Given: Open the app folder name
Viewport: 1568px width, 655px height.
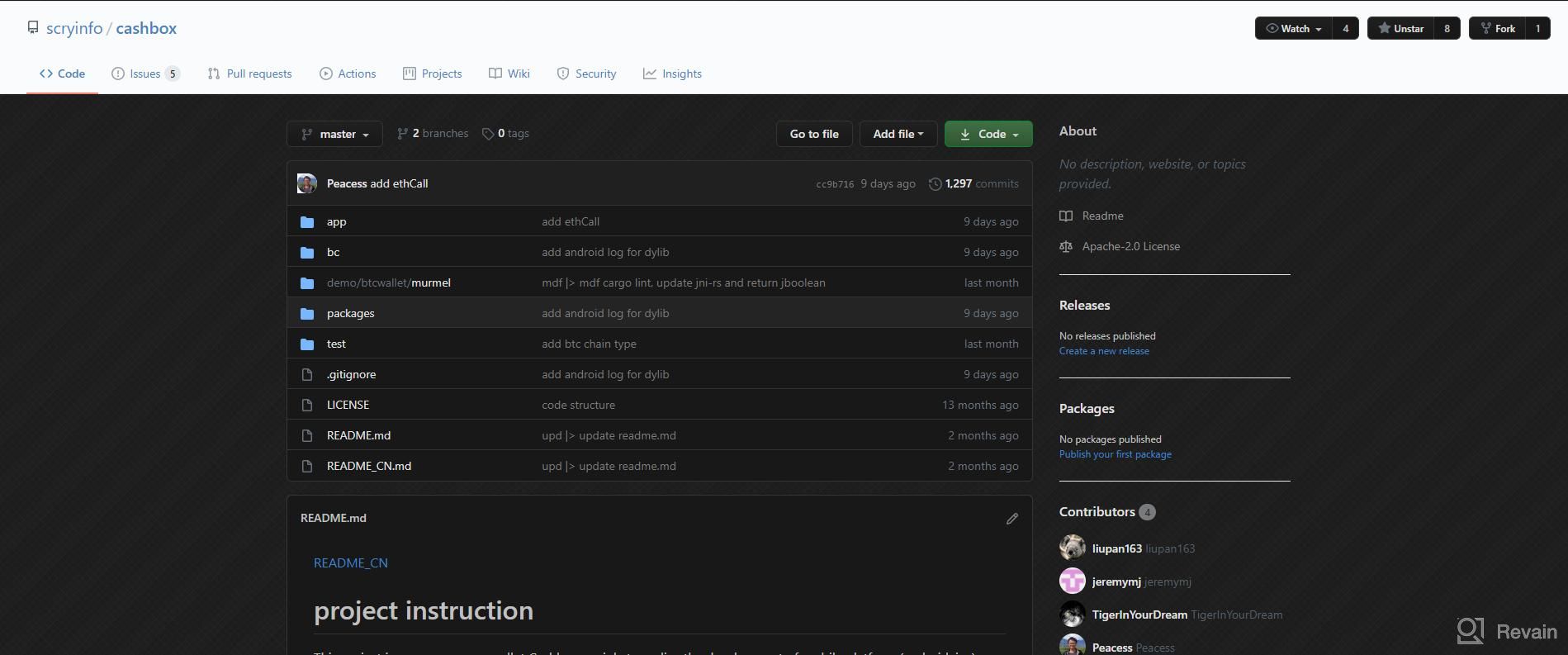Looking at the screenshot, I should 336,221.
